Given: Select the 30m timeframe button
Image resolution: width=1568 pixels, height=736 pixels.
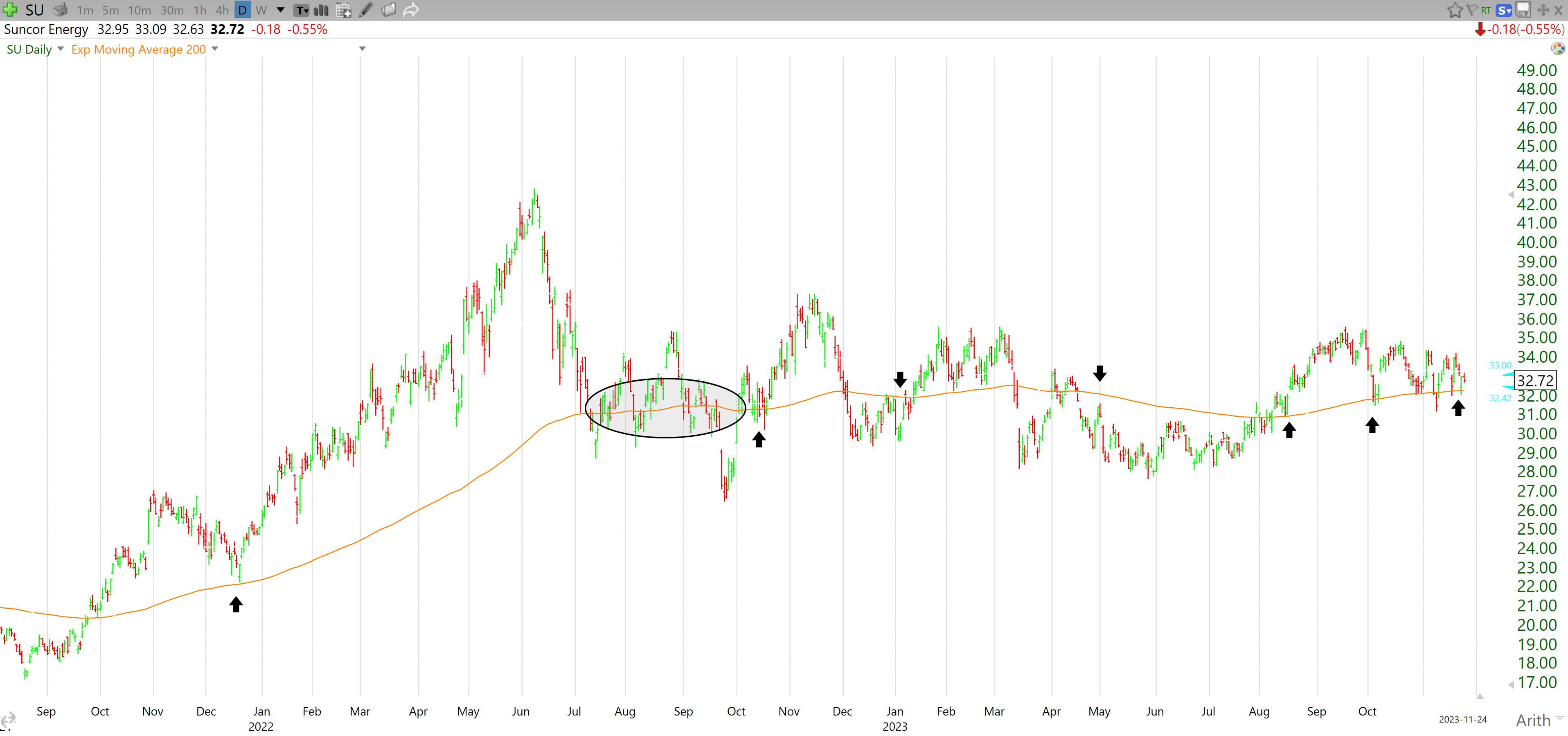Looking at the screenshot, I should (171, 10).
